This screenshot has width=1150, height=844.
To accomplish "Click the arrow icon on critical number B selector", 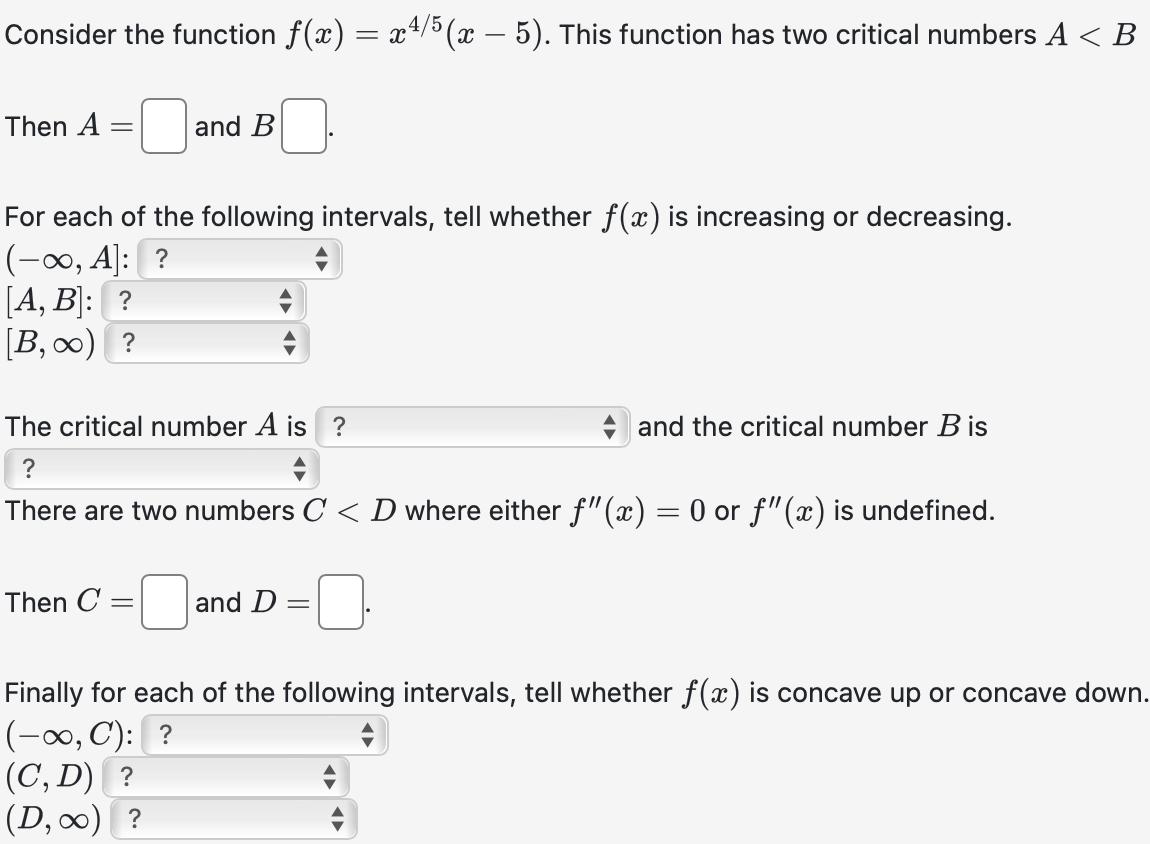I will coord(298,467).
